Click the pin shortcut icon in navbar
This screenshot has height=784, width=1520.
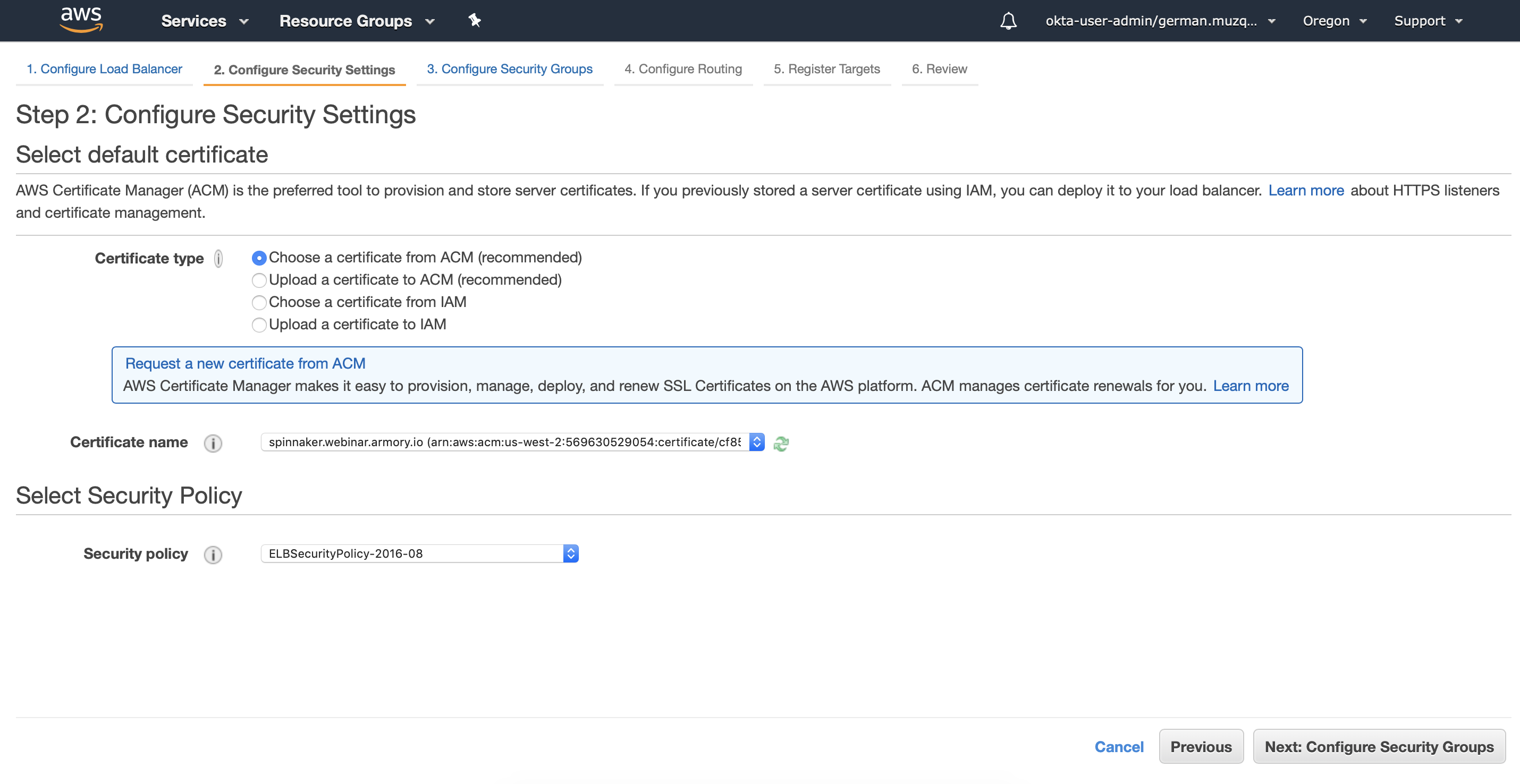tap(475, 21)
